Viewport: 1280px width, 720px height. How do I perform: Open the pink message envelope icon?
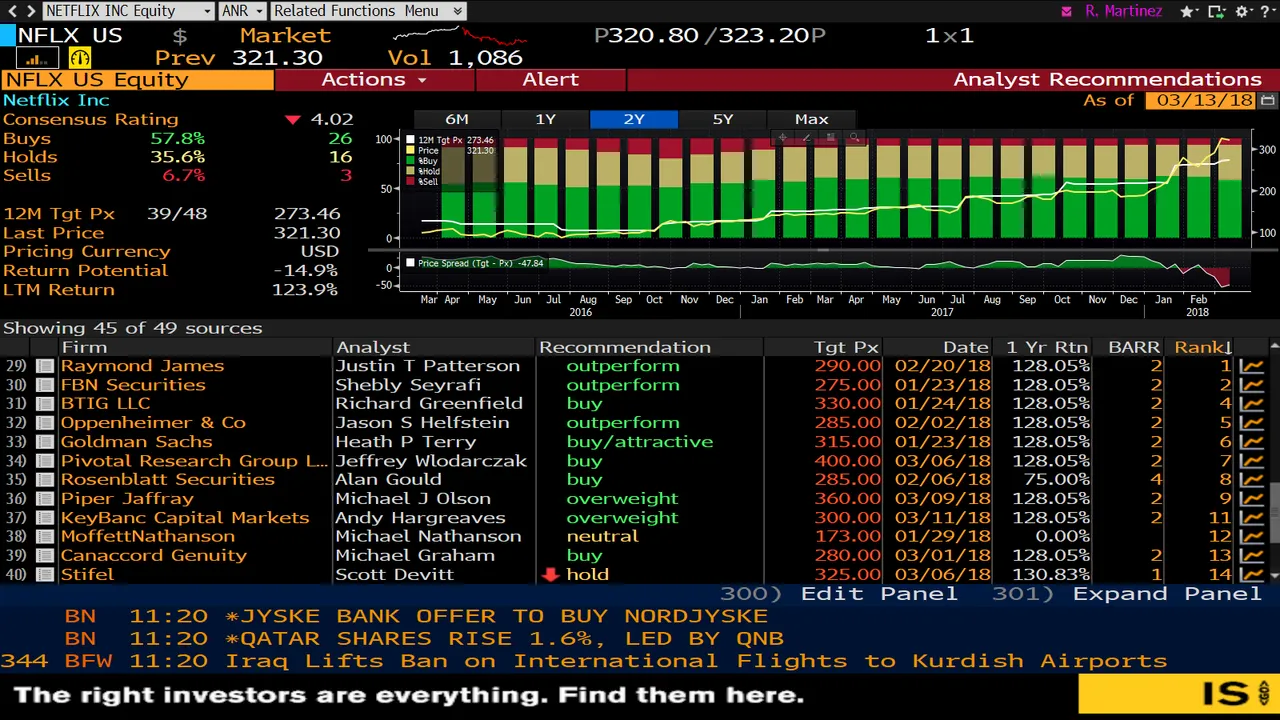[1067, 11]
